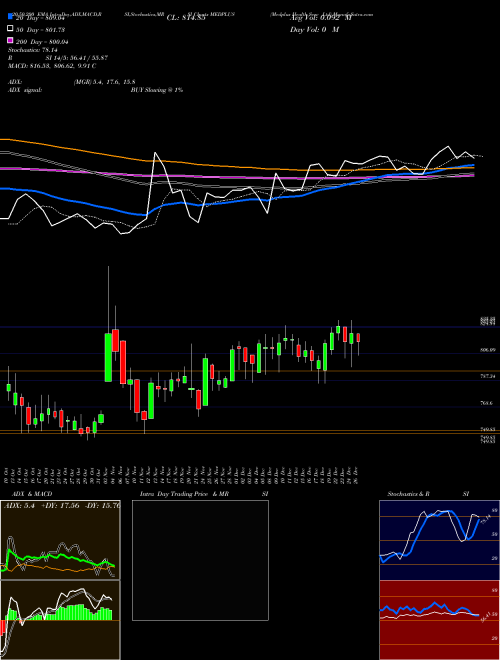Click the blue 20 Day legend swatch
Viewport: 500px width, 660px height.
pos(10,16)
